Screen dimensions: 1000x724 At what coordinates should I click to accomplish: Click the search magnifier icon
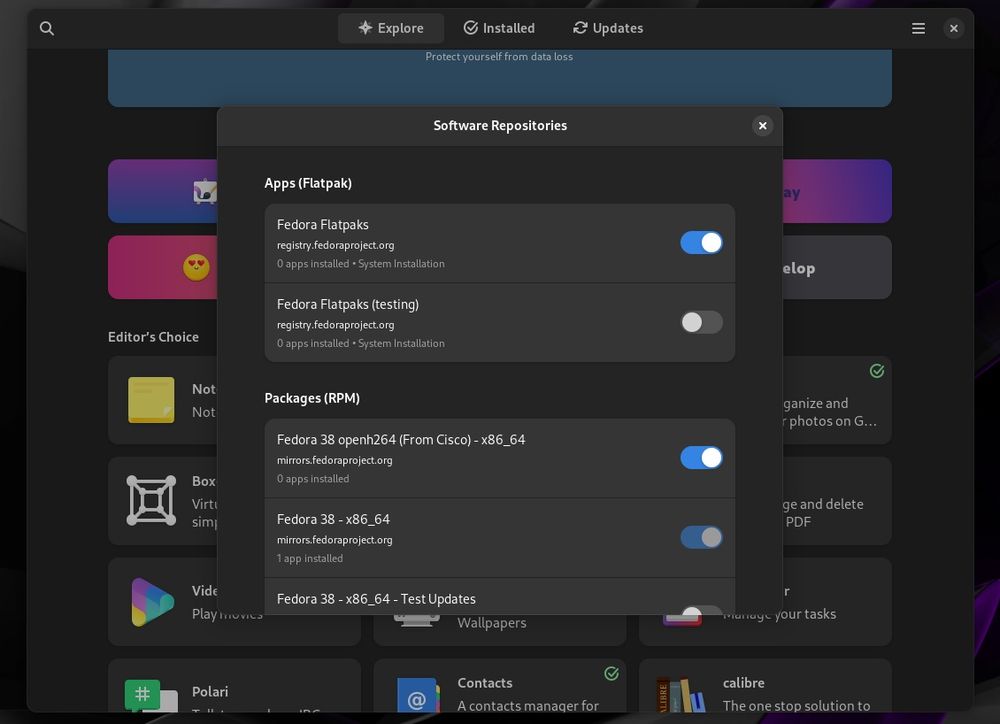47,28
